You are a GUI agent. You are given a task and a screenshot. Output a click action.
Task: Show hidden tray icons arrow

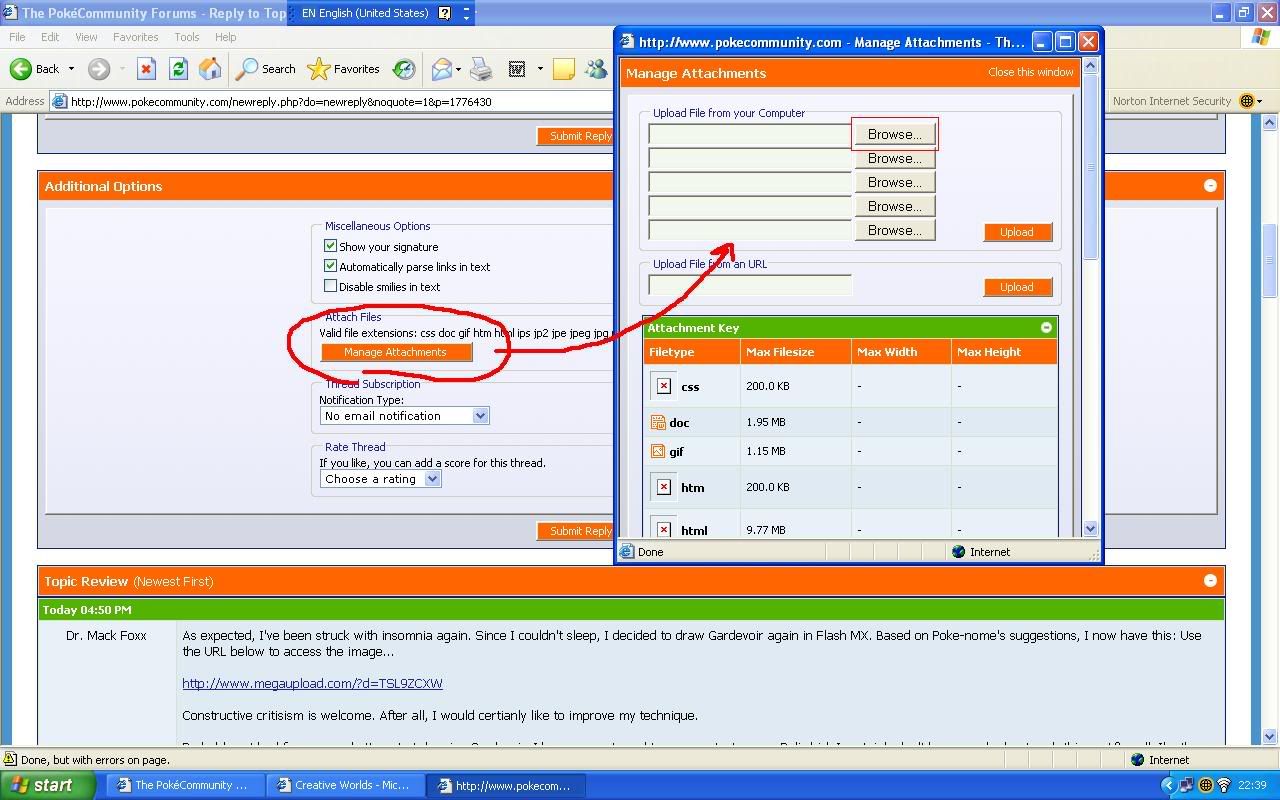(x=1168, y=786)
